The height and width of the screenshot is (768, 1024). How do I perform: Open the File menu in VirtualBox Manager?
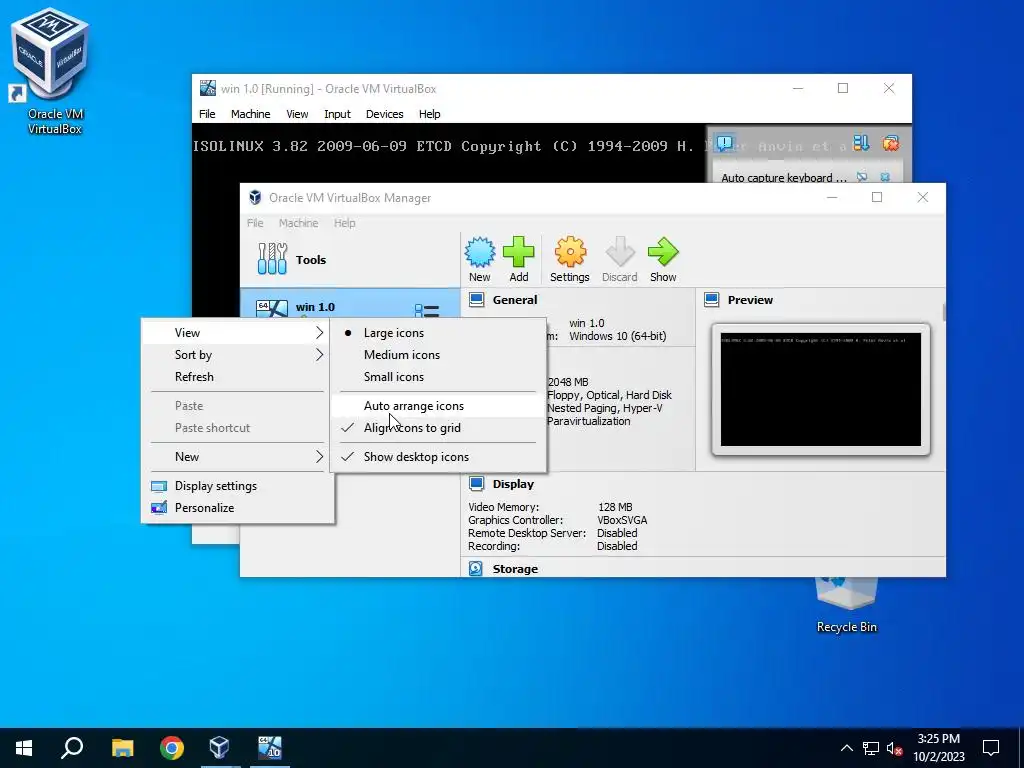point(255,223)
